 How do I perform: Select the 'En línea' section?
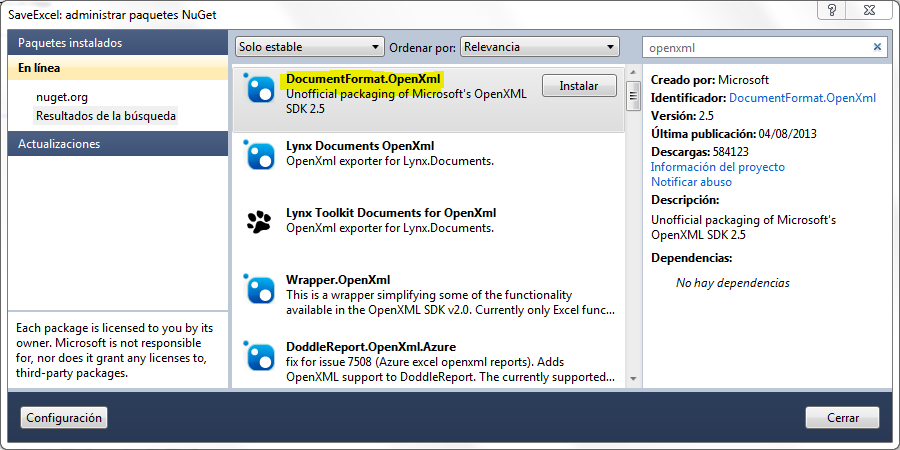coord(118,68)
